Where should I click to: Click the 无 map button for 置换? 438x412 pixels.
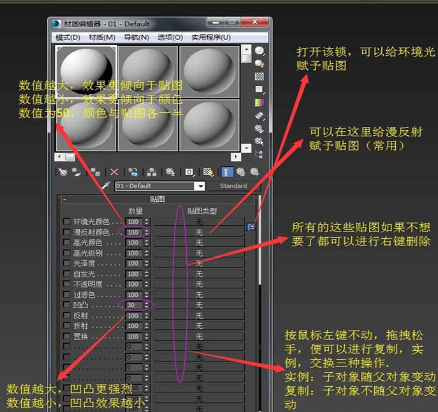click(199, 336)
